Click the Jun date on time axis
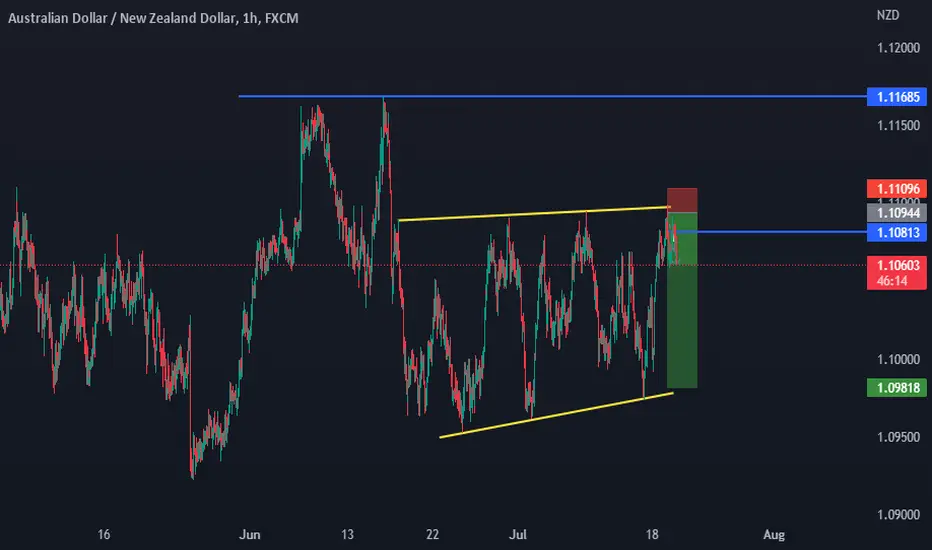The height and width of the screenshot is (550, 932). (x=250, y=535)
